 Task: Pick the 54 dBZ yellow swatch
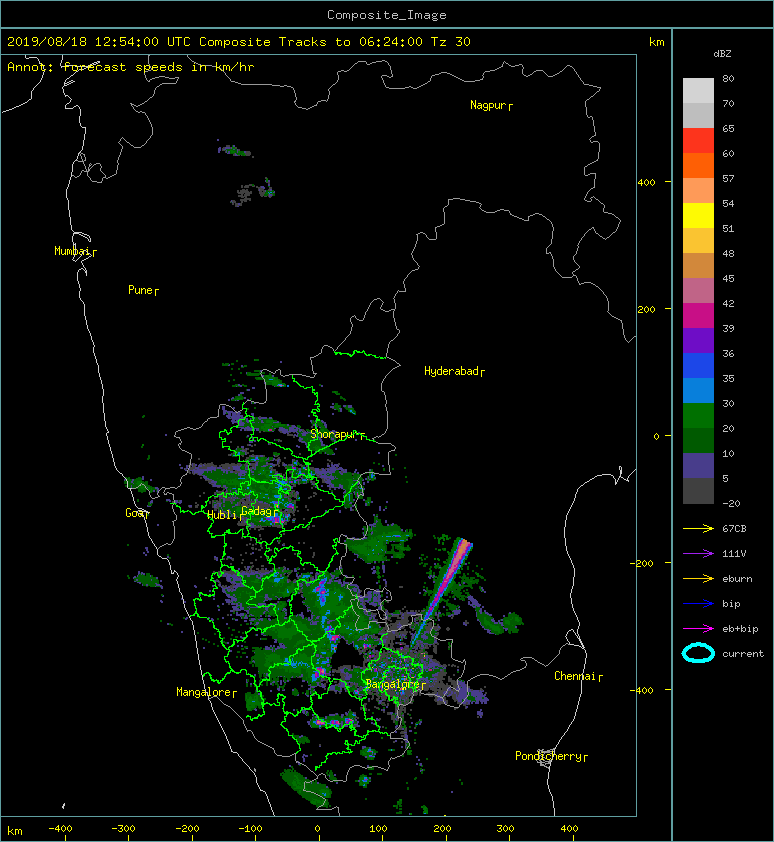coord(698,215)
